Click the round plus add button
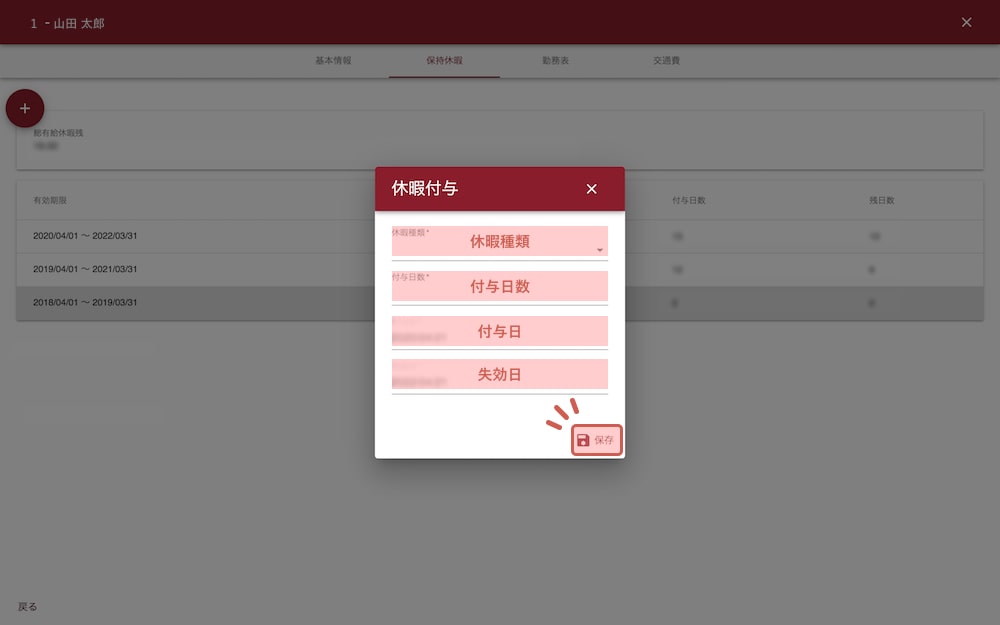 coord(25,108)
